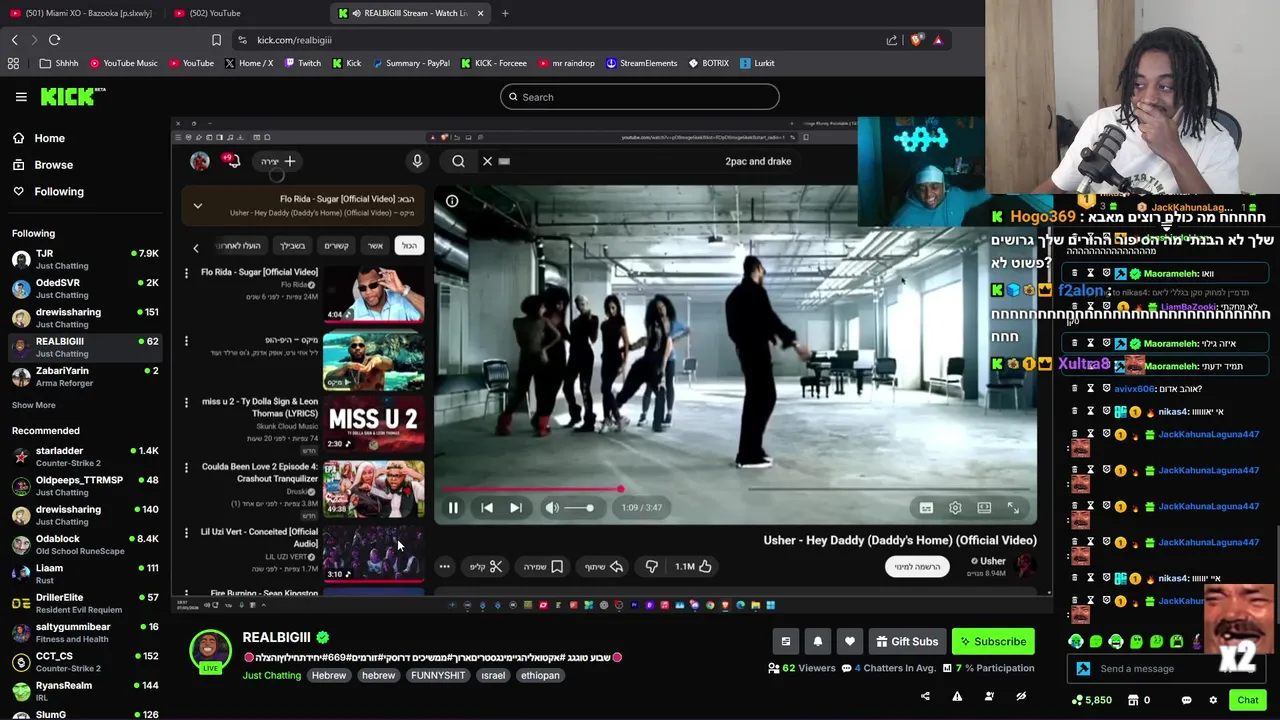This screenshot has width=1280, height=720.
Task: Open miss u 2 video thumbnail
Action: tap(373, 424)
